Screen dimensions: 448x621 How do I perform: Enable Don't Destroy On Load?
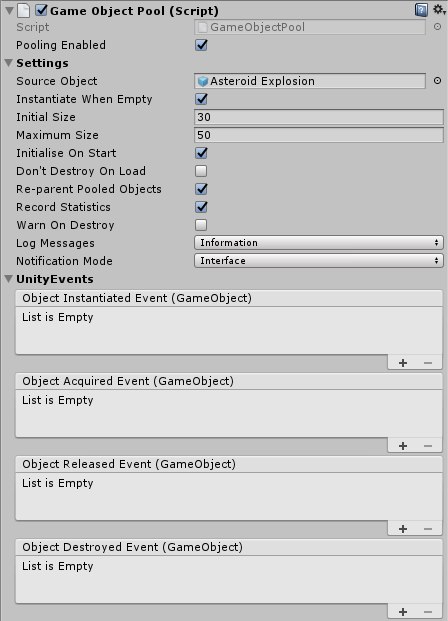(x=201, y=171)
